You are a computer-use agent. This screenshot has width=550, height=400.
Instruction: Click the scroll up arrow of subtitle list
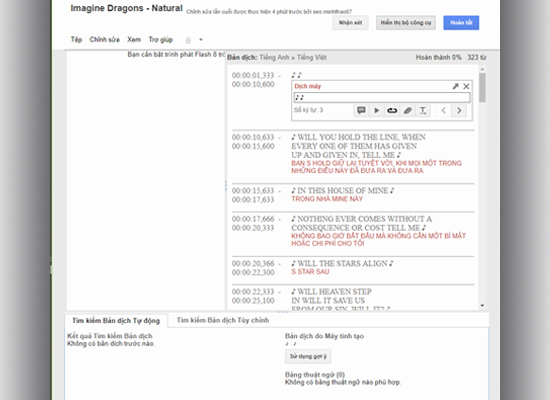(482, 69)
